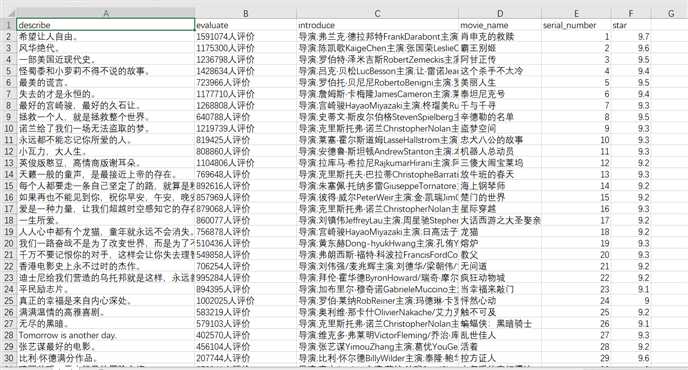Select the movie name '疯狂动物城'

point(500,278)
